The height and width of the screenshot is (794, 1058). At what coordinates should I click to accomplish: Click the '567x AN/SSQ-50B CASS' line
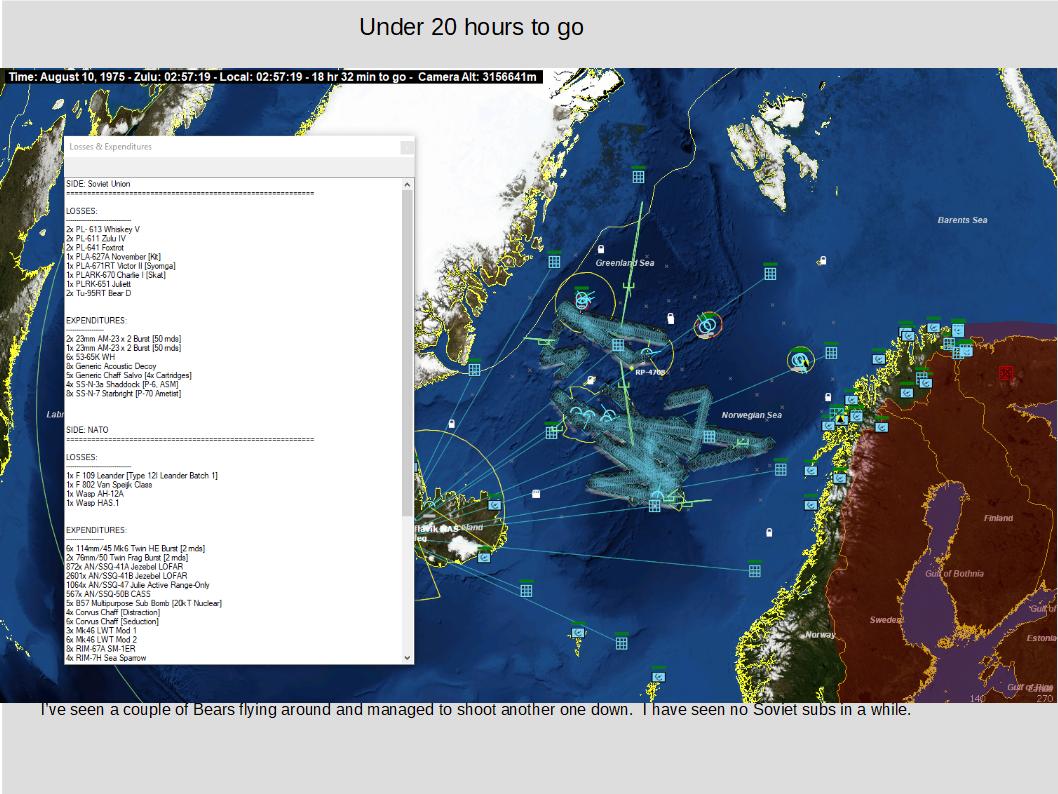pos(108,594)
